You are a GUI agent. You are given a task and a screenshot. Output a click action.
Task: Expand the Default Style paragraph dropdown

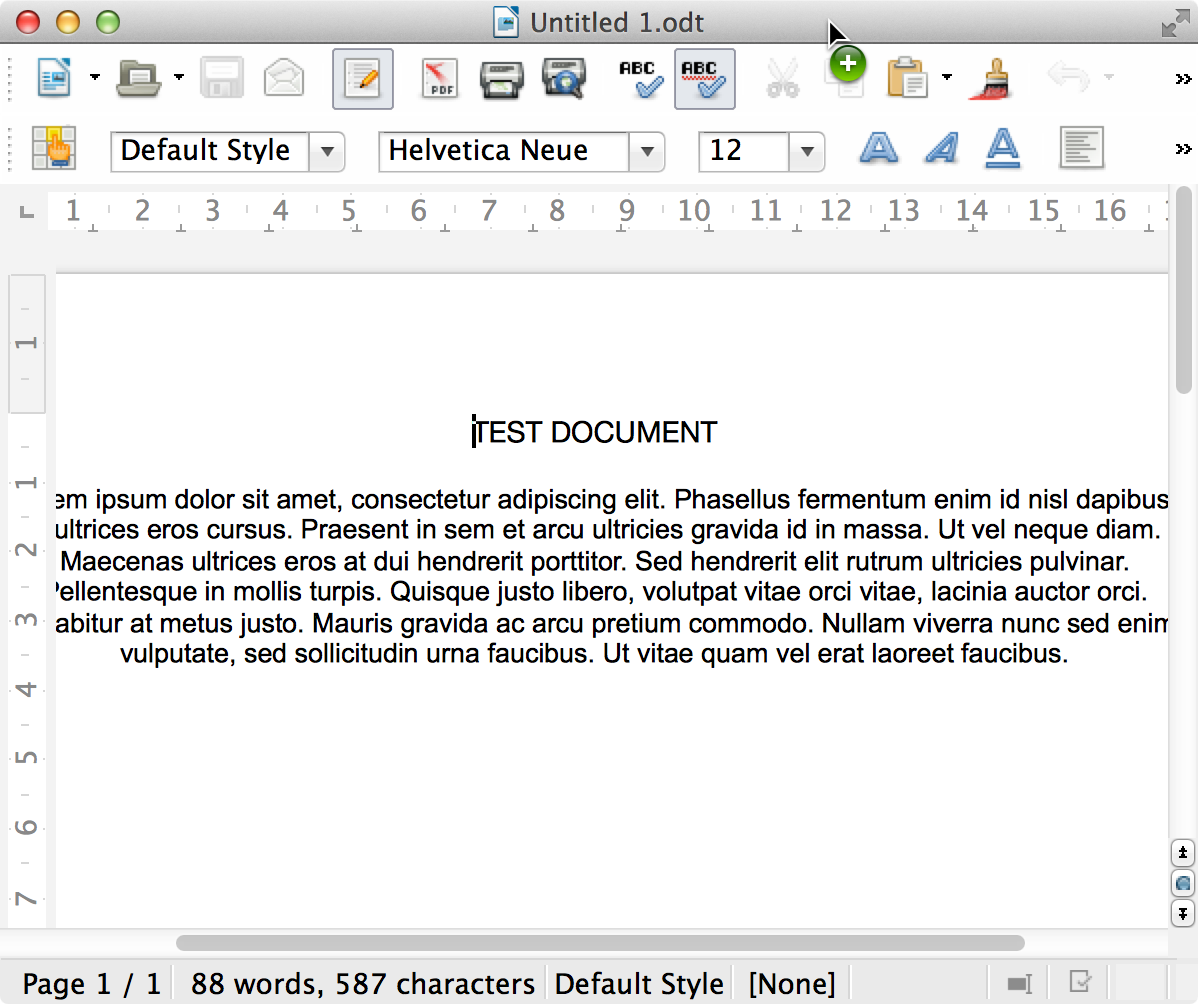(327, 152)
